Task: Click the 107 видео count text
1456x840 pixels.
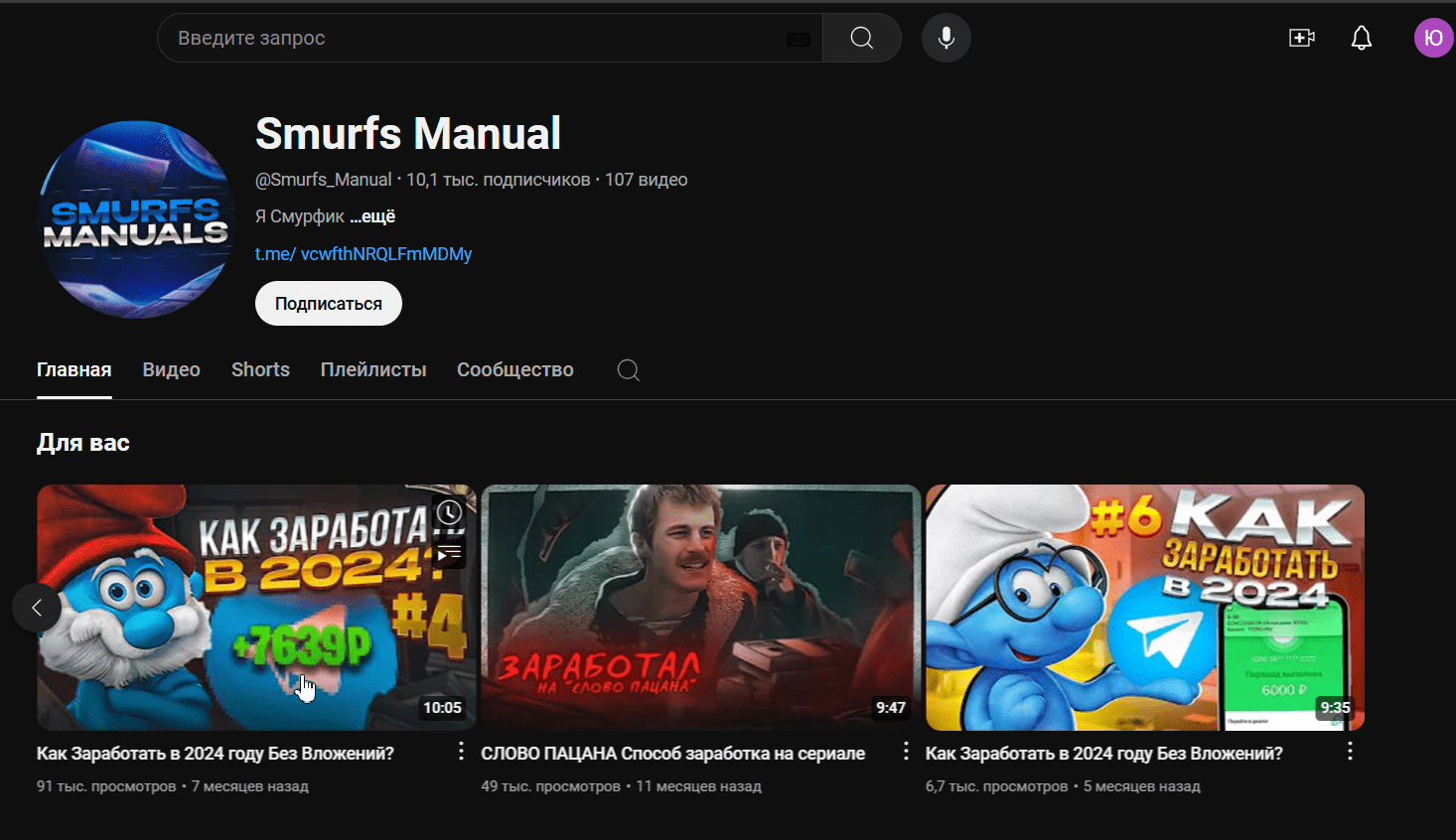Action: 647,180
